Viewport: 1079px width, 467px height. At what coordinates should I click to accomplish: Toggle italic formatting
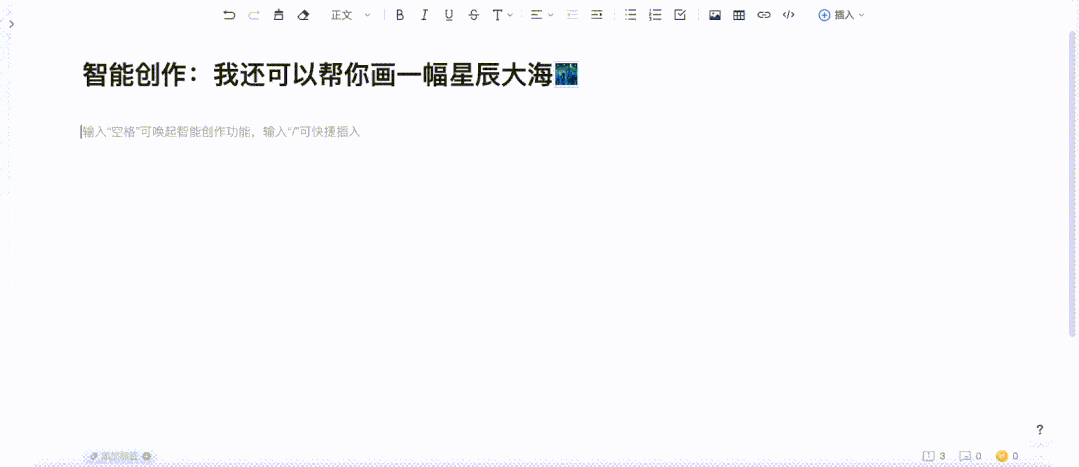425,15
